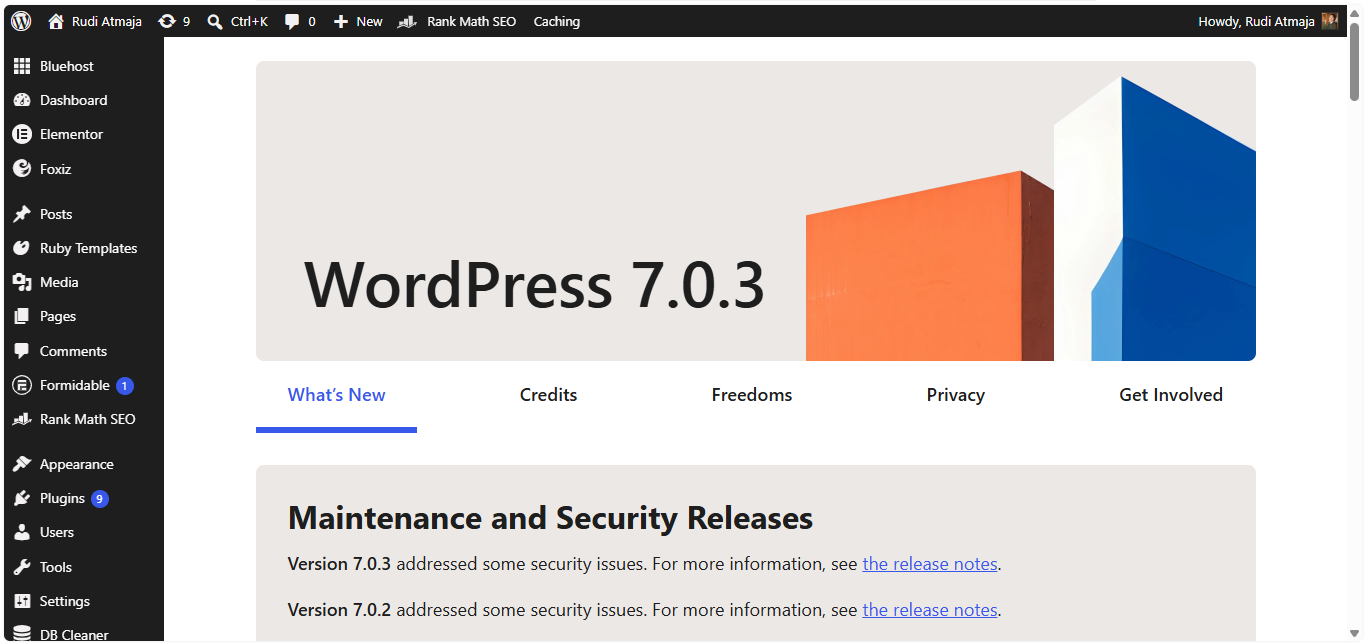1365x643 pixels.
Task: Click the Media sidebar icon
Action: tap(22, 282)
